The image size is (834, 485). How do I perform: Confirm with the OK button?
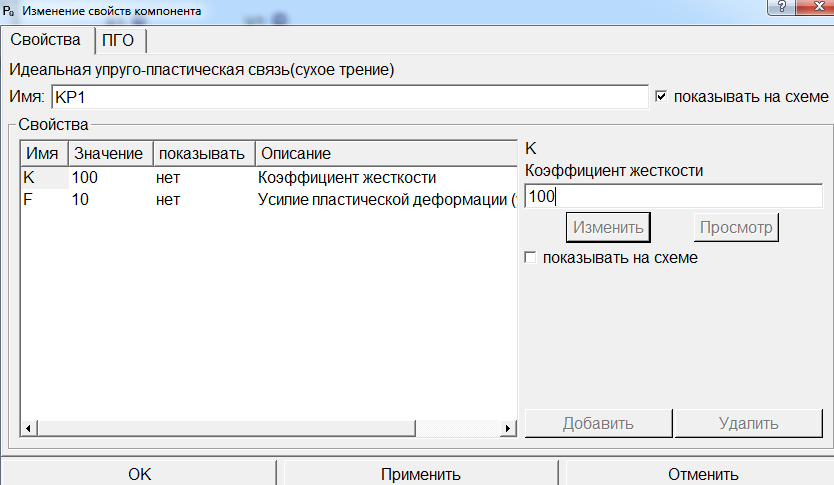point(140,474)
